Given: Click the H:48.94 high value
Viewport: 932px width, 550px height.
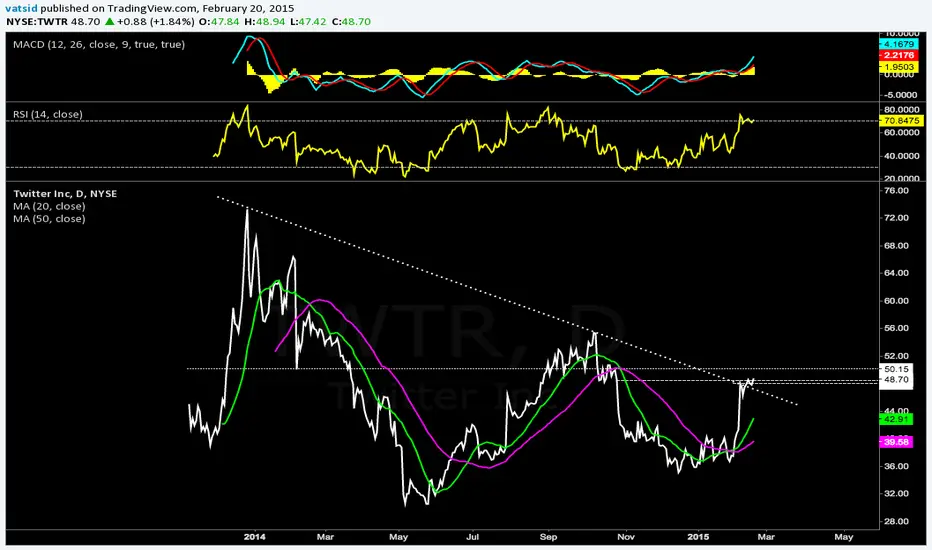Looking at the screenshot, I should (x=265, y=21).
